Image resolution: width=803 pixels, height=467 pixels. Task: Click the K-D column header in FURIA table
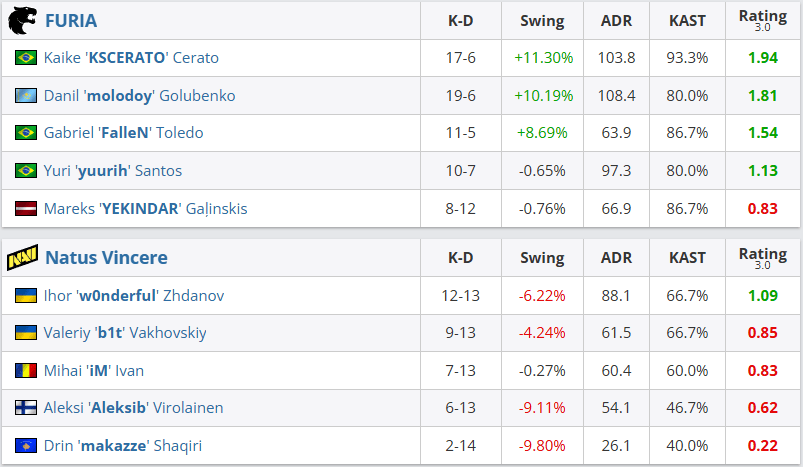[x=461, y=20]
